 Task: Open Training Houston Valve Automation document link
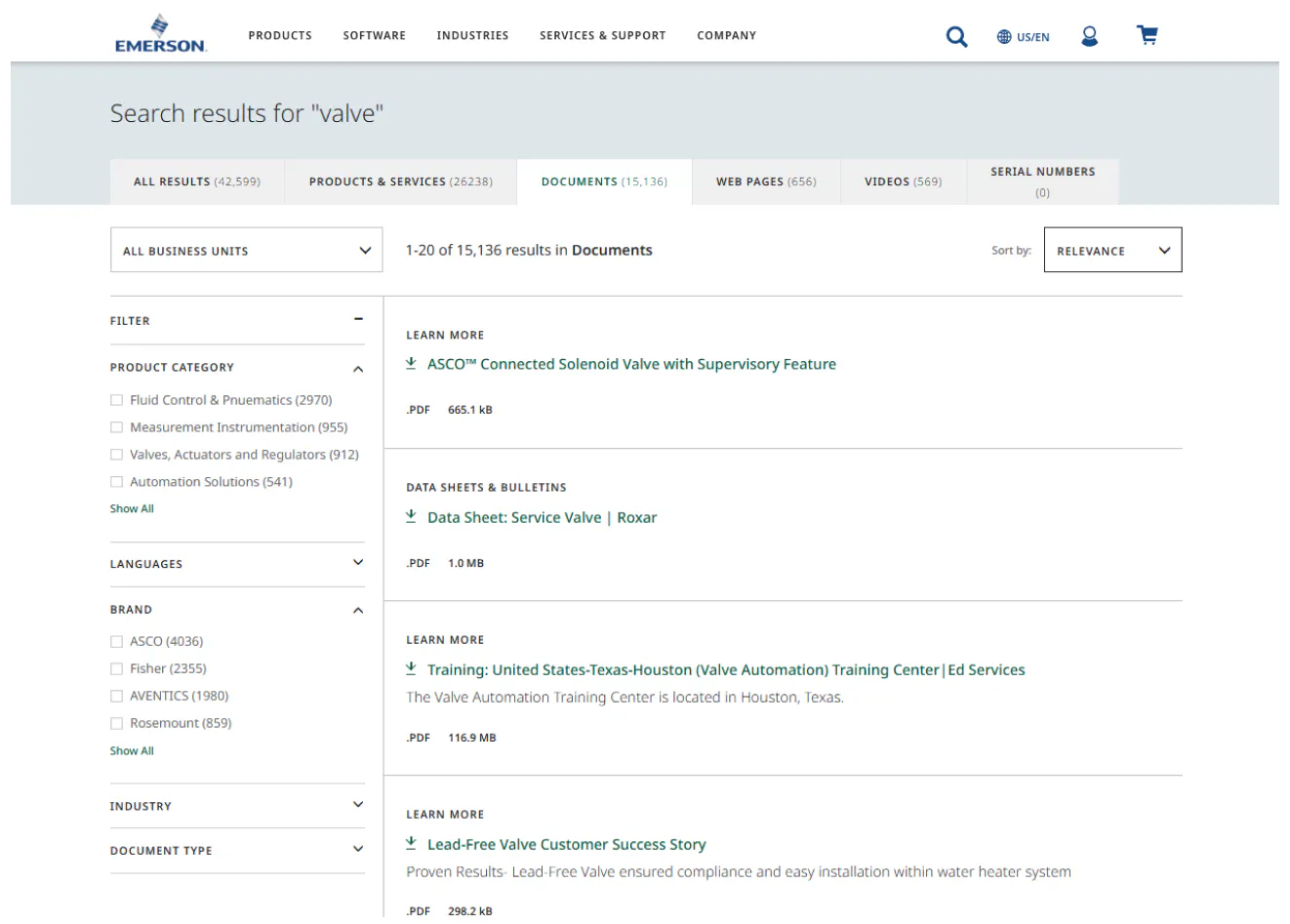[x=725, y=669]
